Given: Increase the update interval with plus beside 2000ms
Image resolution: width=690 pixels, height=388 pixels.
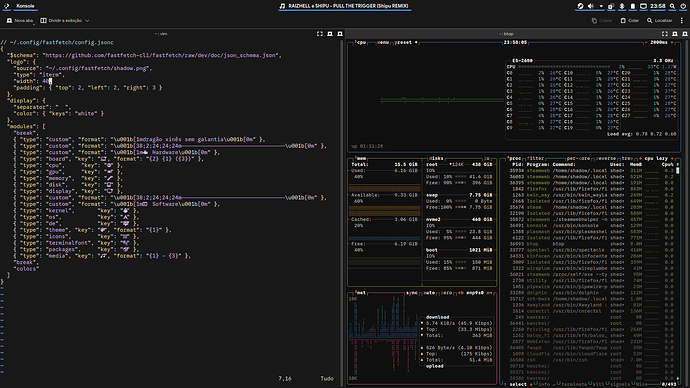Looking at the screenshot, I should [672, 43].
